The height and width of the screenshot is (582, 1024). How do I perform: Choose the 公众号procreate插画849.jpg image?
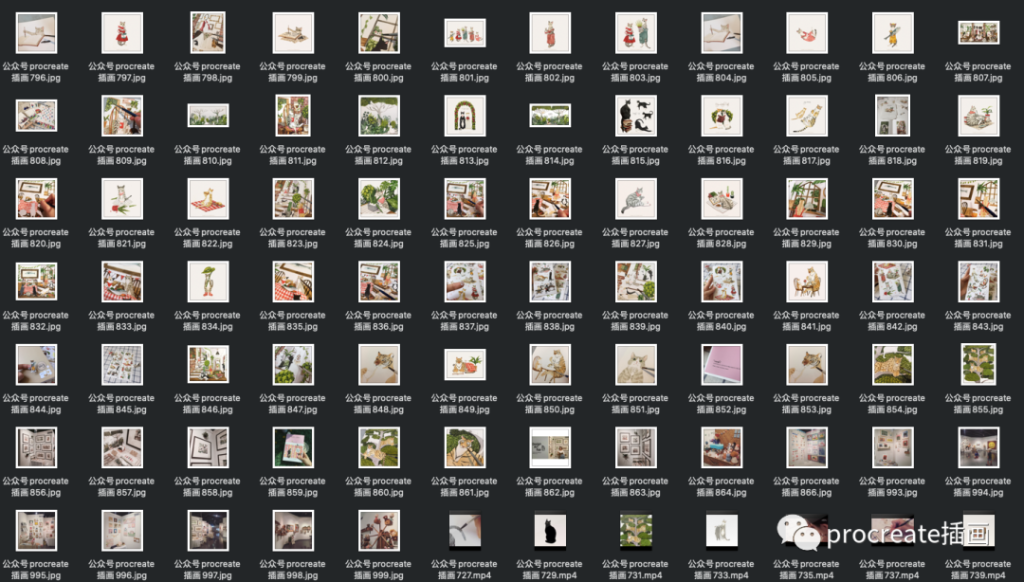pos(464,364)
